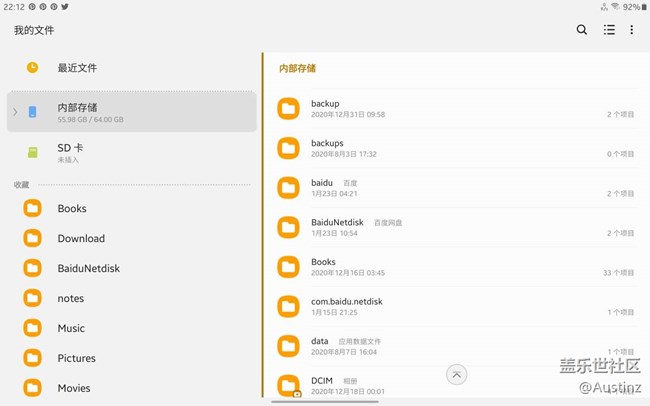The height and width of the screenshot is (406, 650).
Task: Open the backups folder row
Action: coord(327,148)
